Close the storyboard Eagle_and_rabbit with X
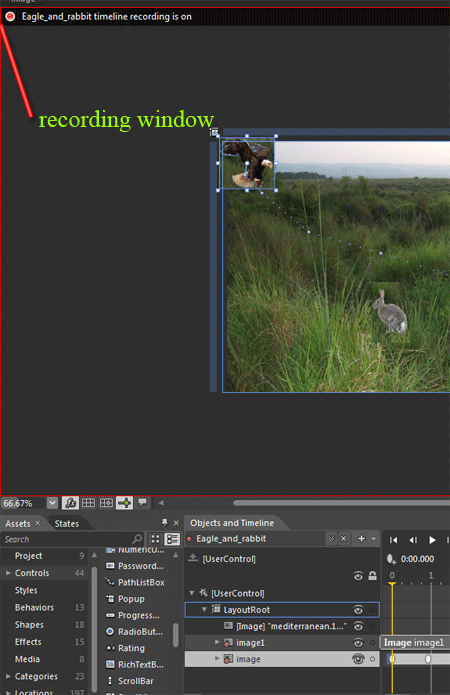 [343, 539]
